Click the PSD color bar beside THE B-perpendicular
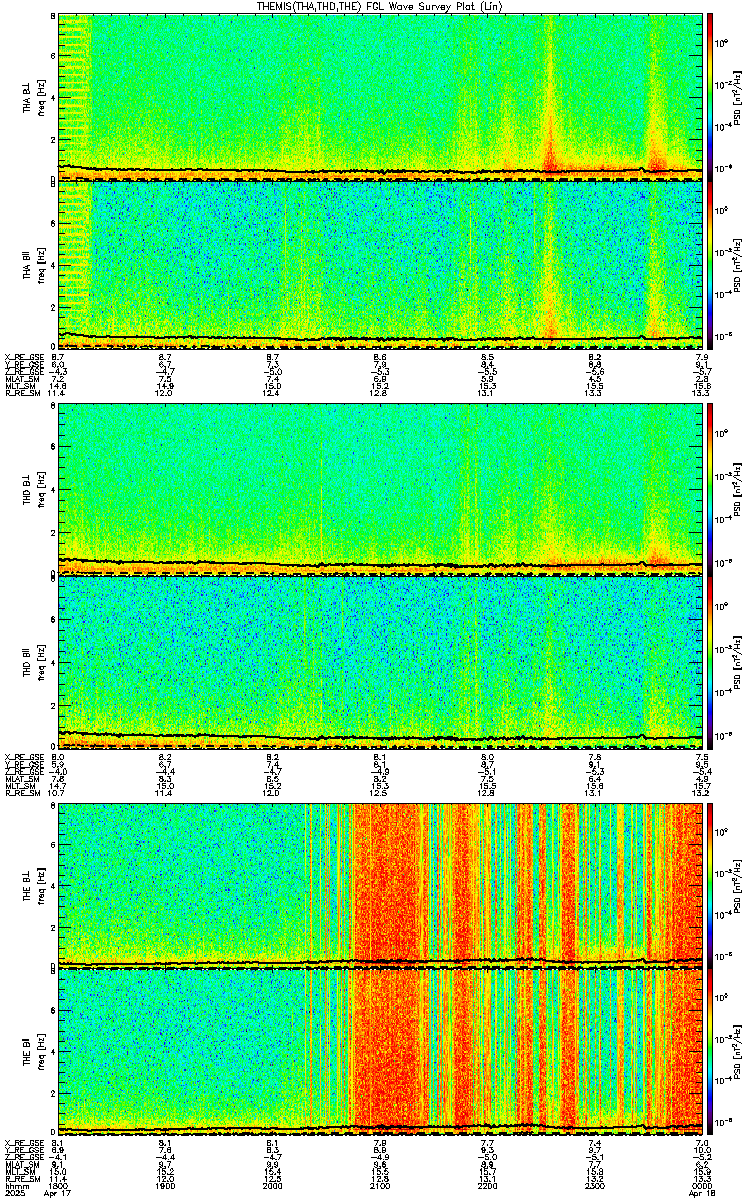This screenshot has width=750, height=1200. 710,884
